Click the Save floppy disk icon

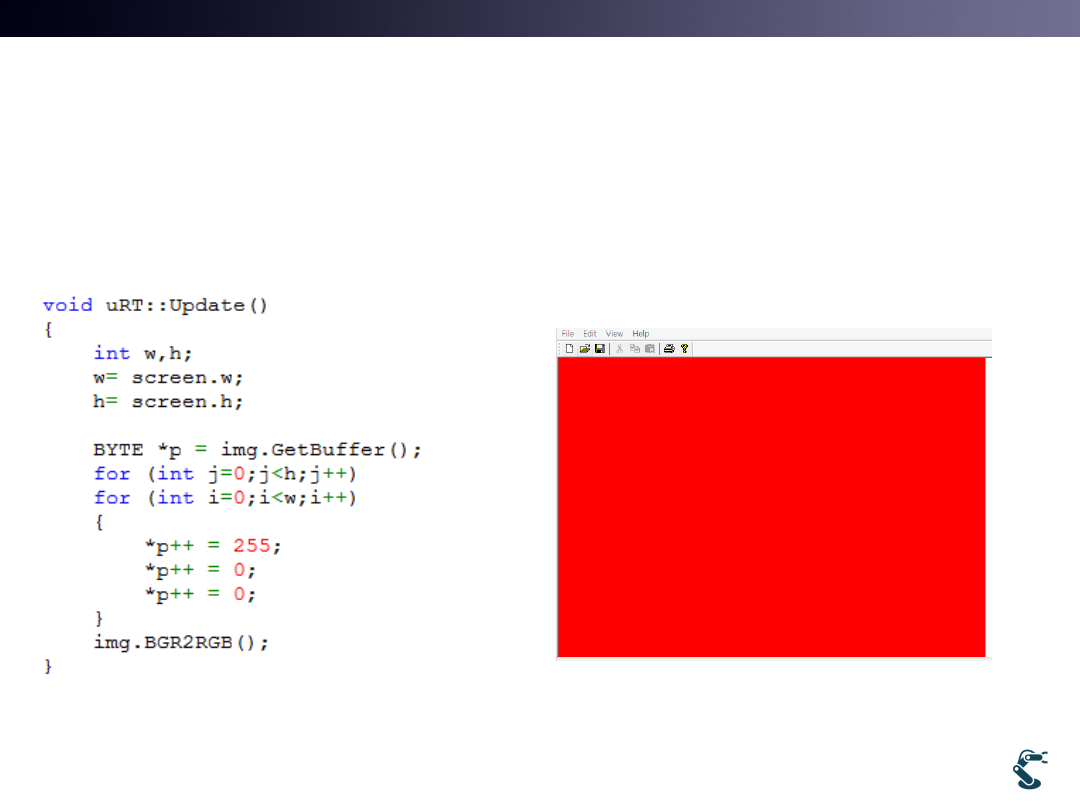[600, 349]
